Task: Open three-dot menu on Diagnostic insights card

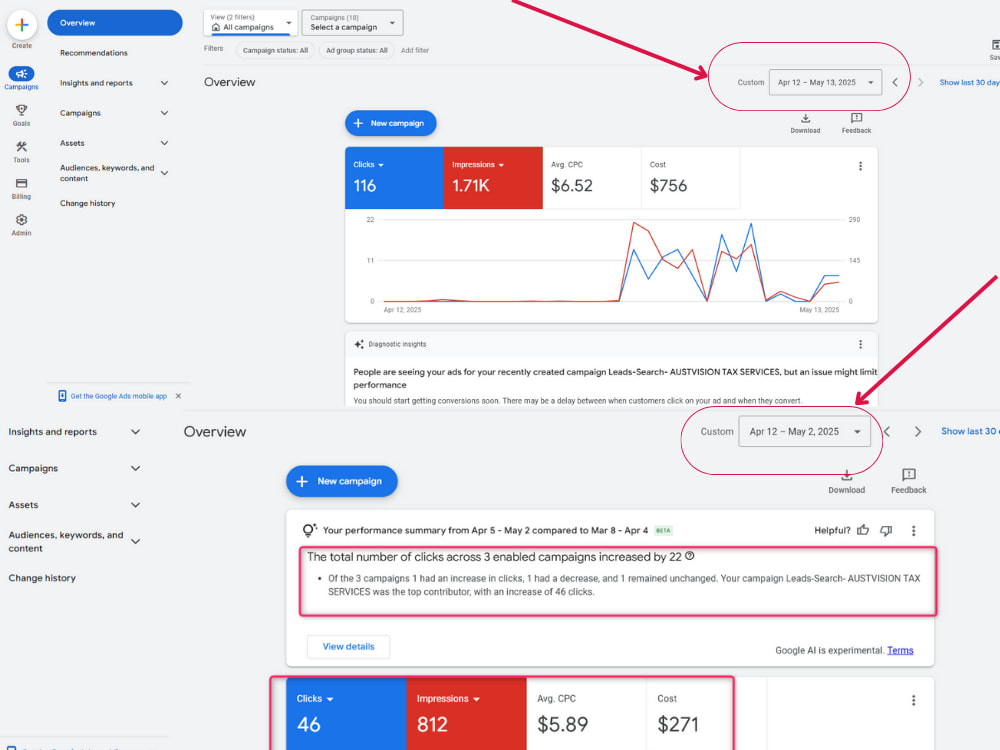Action: pyautogui.click(x=860, y=344)
